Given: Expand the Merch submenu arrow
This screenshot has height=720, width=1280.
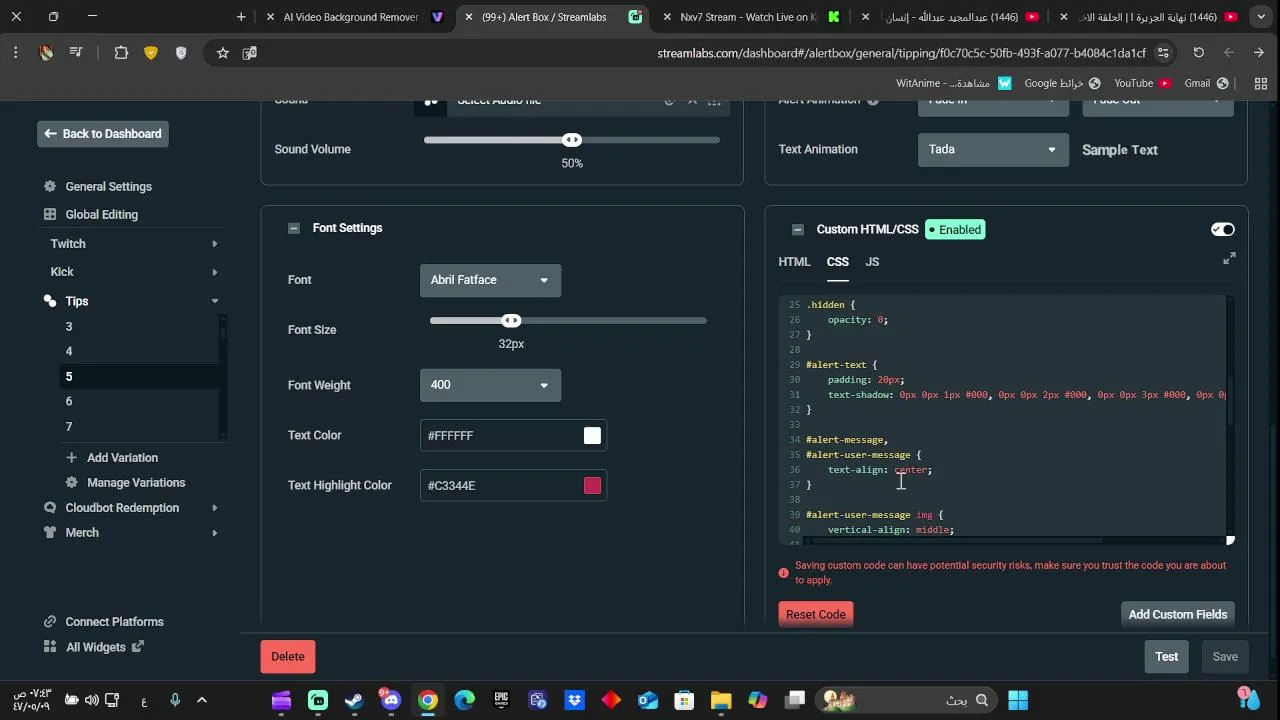Looking at the screenshot, I should tap(214, 533).
